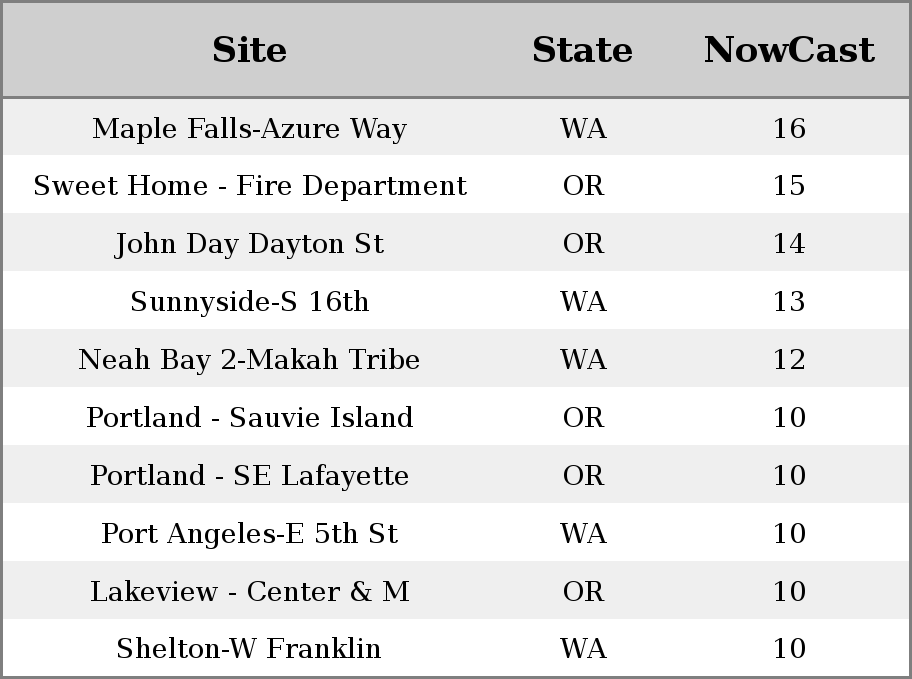This screenshot has height=679, width=912.
Task: Select Portland - Sauvie Island site
Action: [x=249, y=418]
